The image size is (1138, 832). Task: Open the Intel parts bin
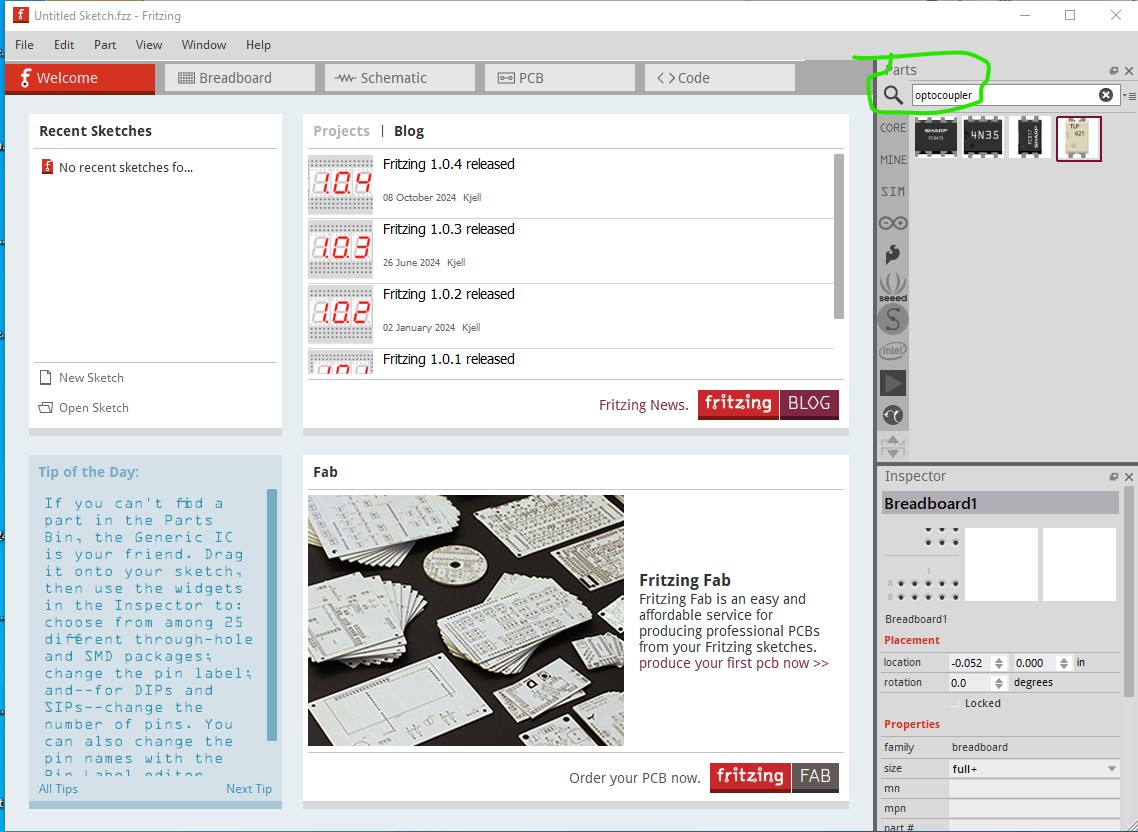(x=893, y=351)
